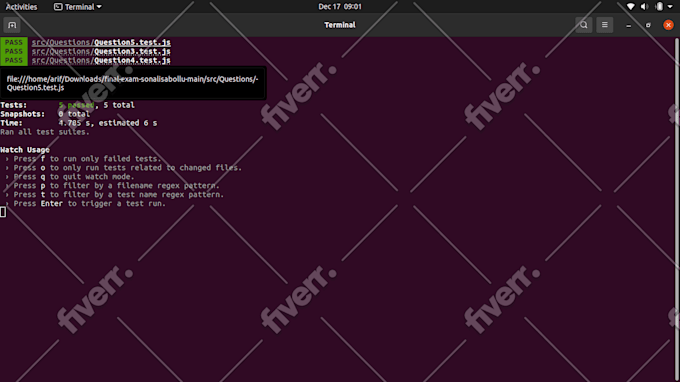Click the 'filter by a filename regex pattern' line

coord(112,186)
